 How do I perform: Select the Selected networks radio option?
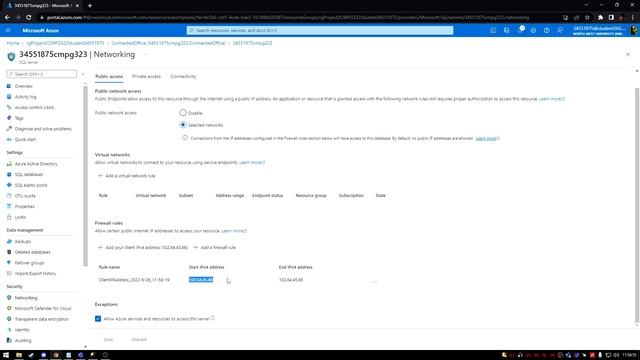click(183, 125)
